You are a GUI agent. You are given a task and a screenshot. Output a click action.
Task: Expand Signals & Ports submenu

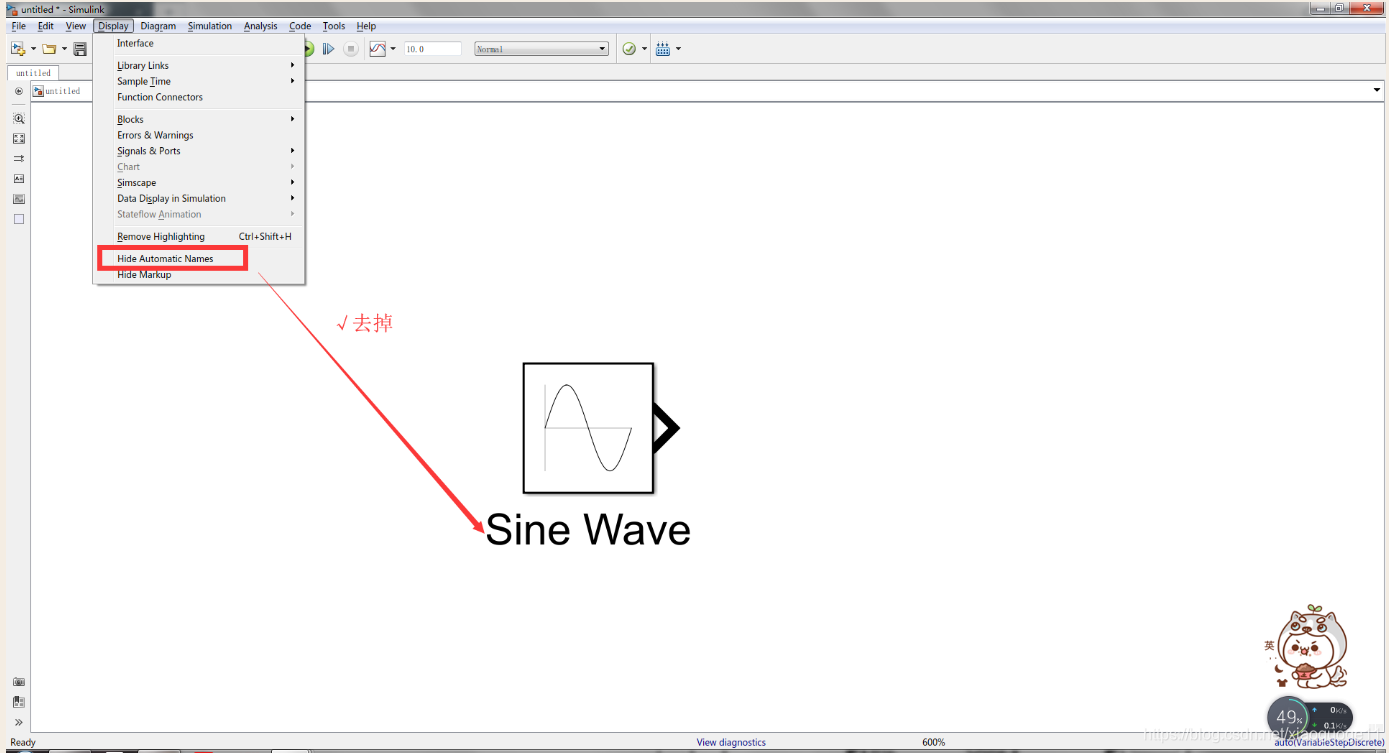click(x=199, y=151)
